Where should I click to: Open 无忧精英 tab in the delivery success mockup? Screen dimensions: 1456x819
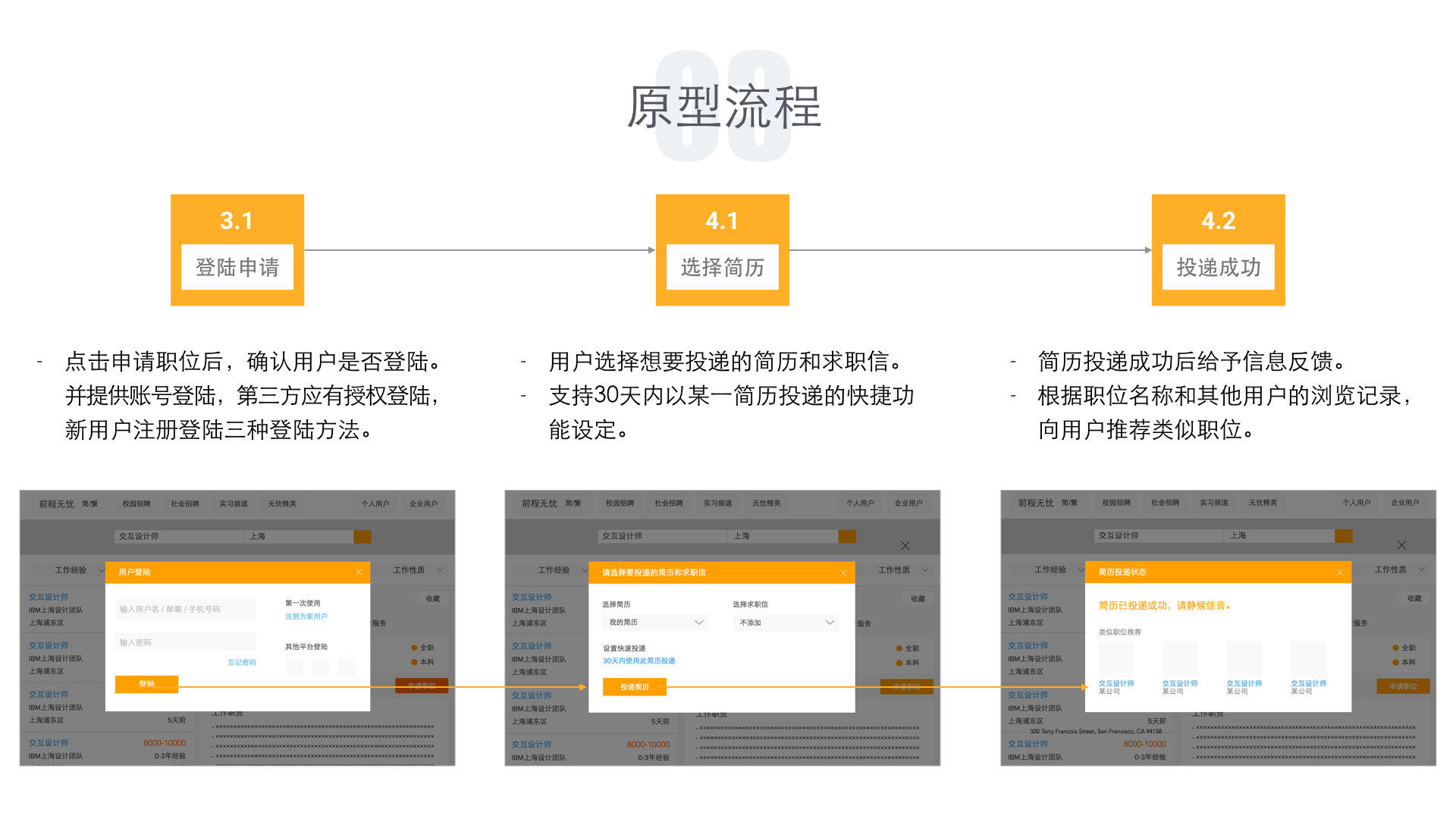click(1263, 503)
